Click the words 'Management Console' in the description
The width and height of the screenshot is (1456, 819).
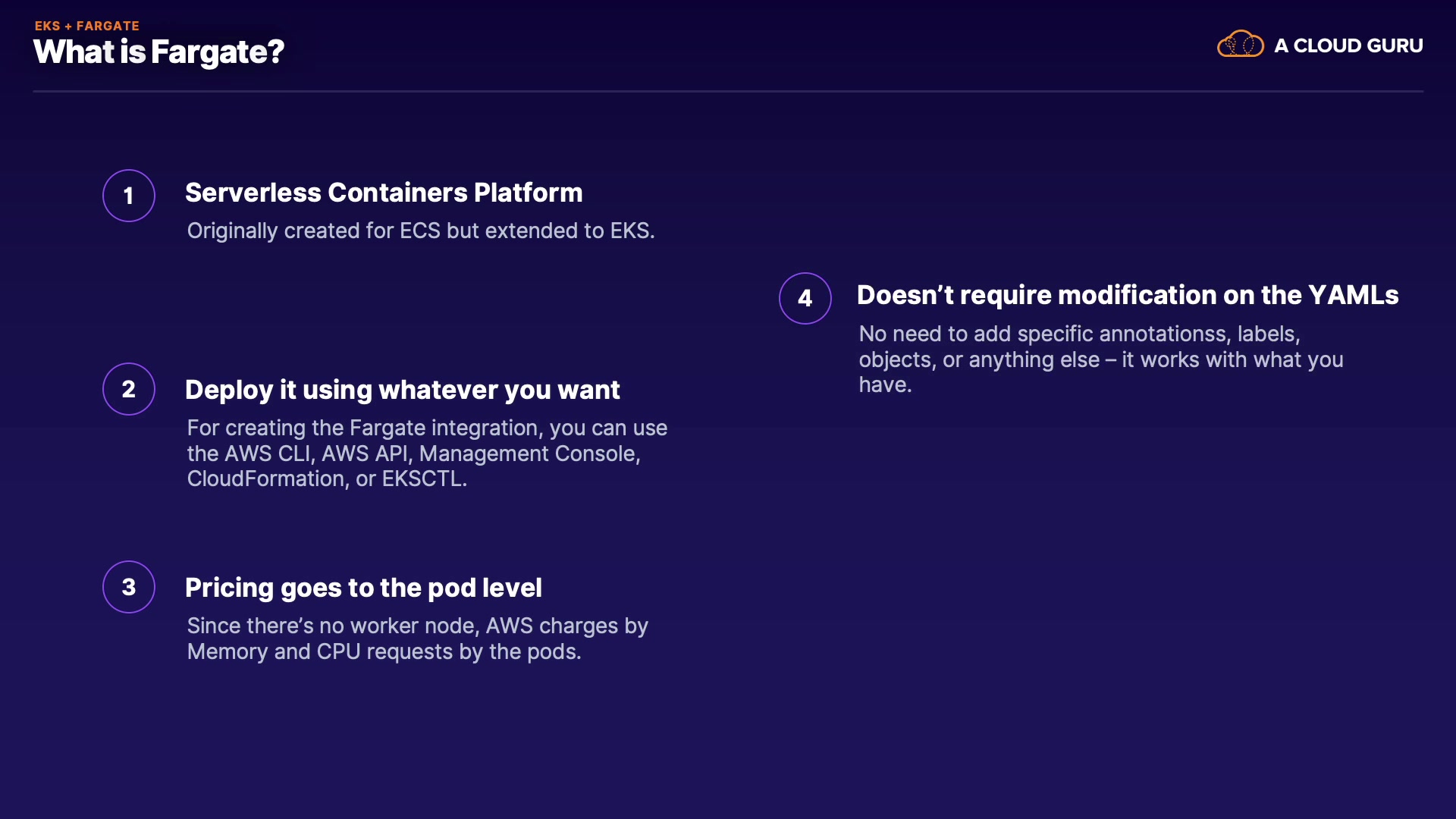pyautogui.click(x=527, y=453)
